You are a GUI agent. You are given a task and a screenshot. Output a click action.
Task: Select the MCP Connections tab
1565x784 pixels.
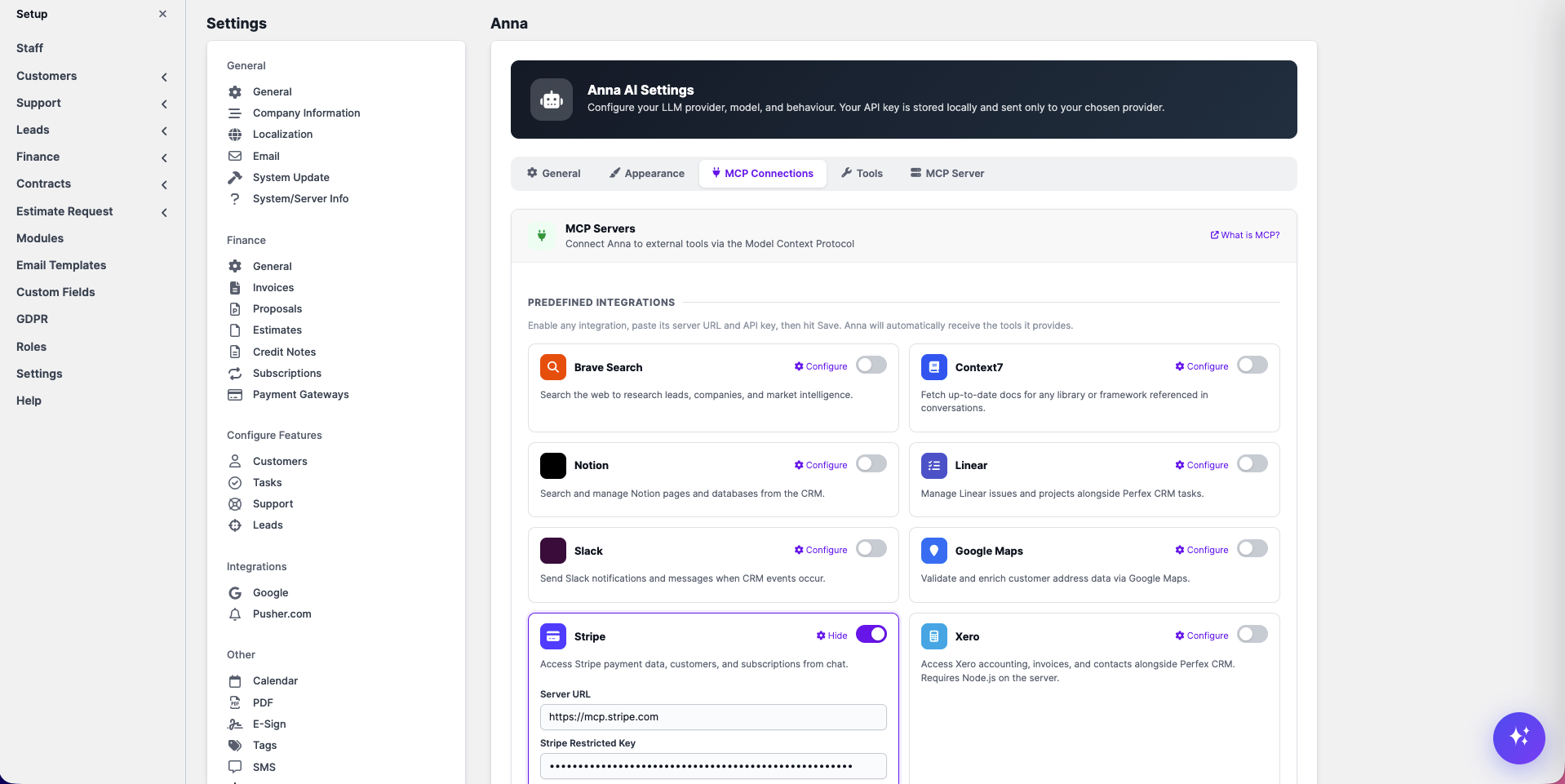point(763,174)
